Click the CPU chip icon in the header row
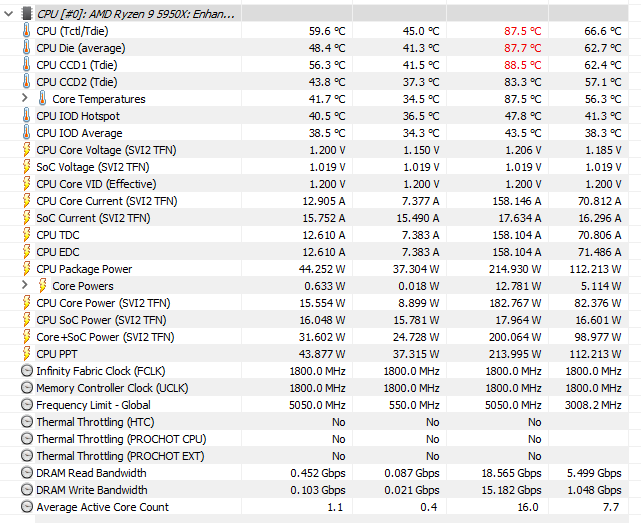This screenshot has width=641, height=523. [27, 13]
